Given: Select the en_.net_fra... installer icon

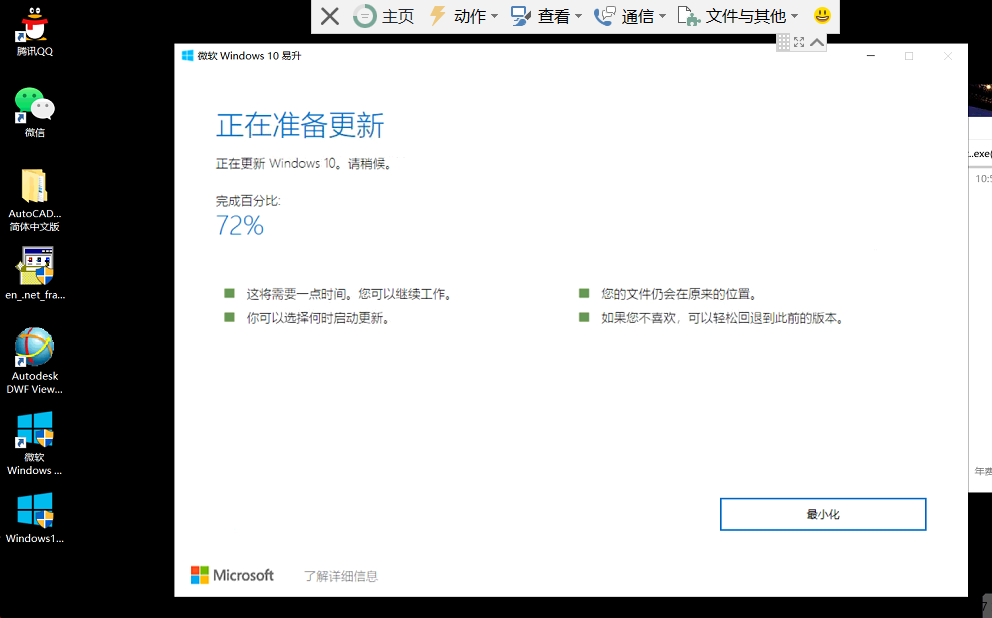Looking at the screenshot, I should 35,273.
